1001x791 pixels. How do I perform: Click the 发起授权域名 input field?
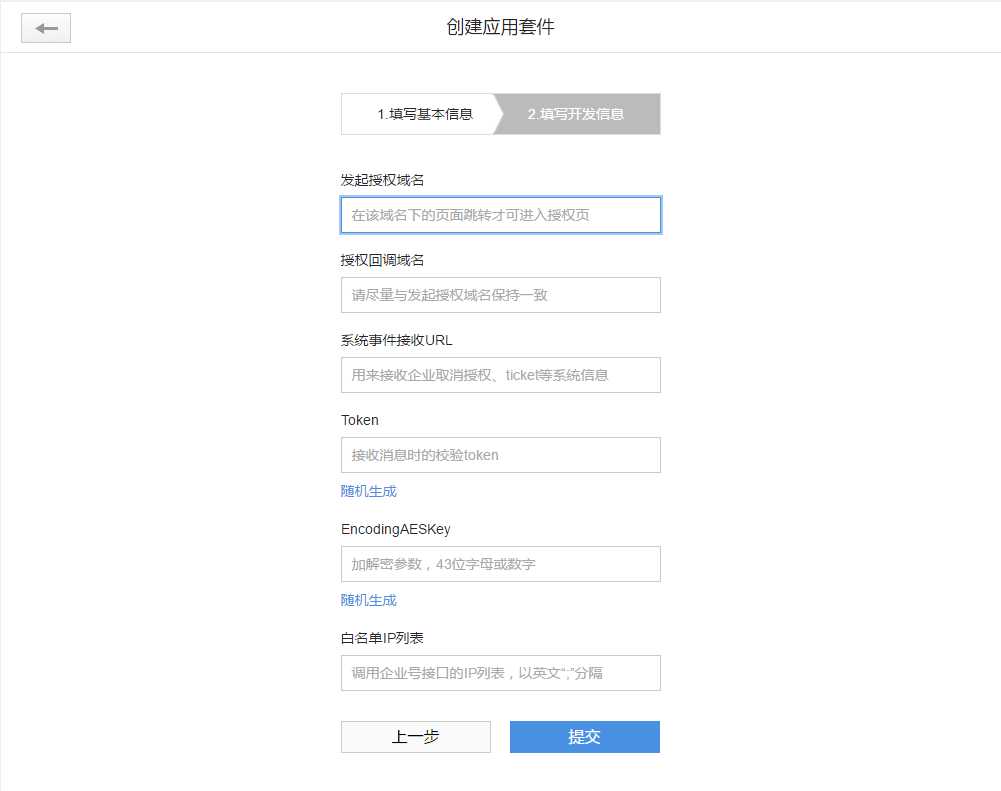click(x=500, y=214)
